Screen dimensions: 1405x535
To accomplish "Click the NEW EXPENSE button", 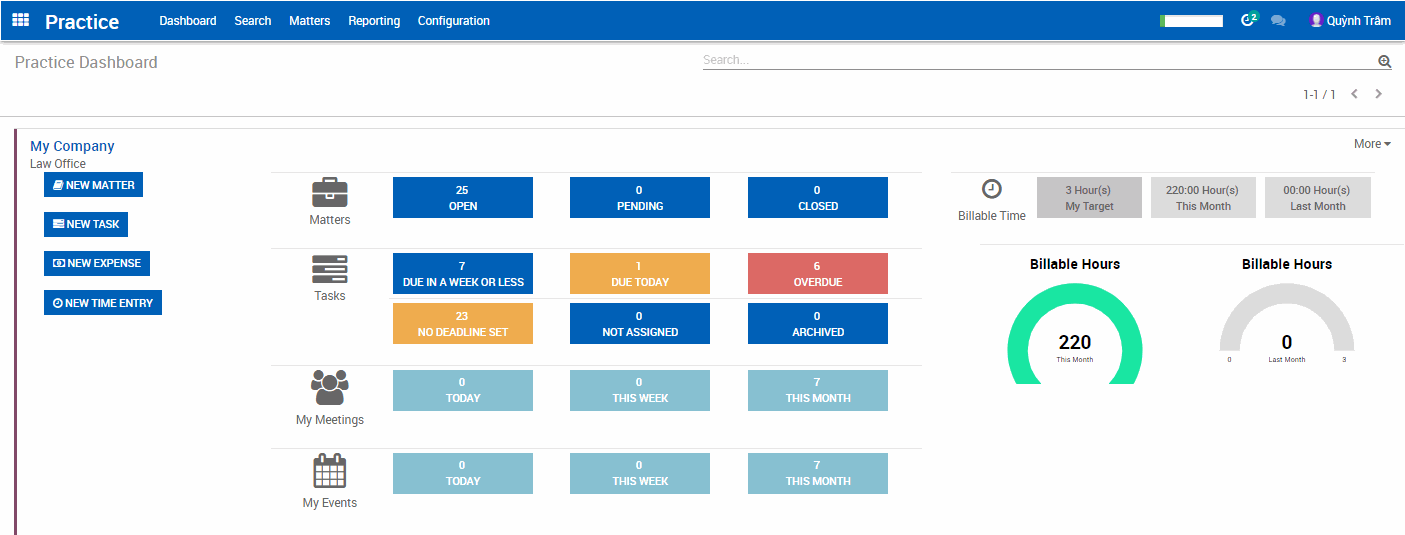I will (97, 263).
